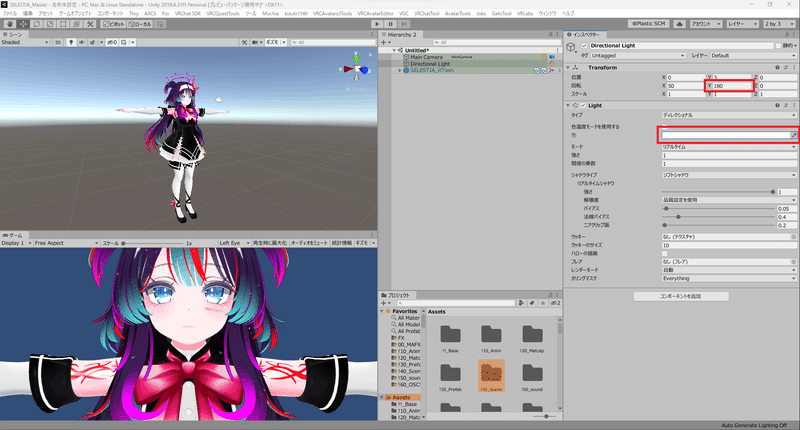The height and width of the screenshot is (430, 800).
Task: Open the VRChat SDK menu
Action: click(x=187, y=14)
